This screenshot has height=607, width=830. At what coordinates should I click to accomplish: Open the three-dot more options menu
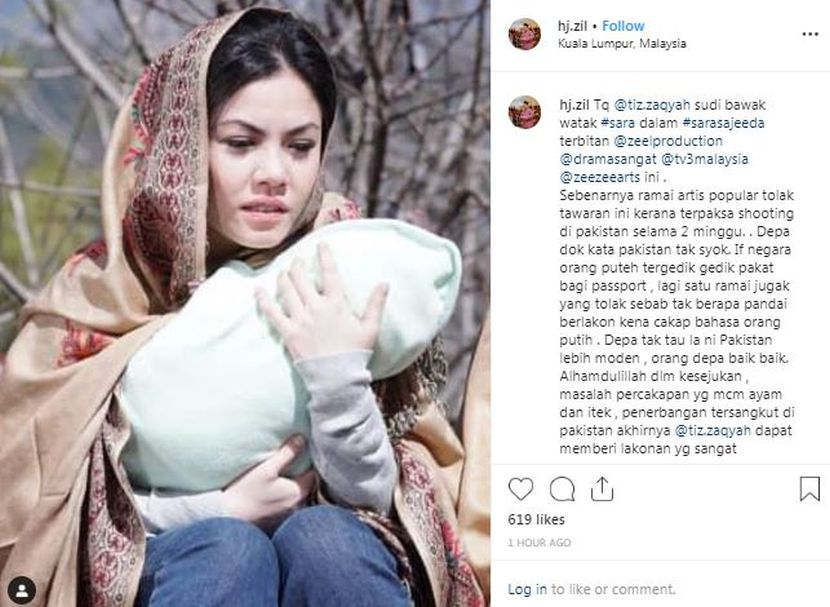click(810, 34)
